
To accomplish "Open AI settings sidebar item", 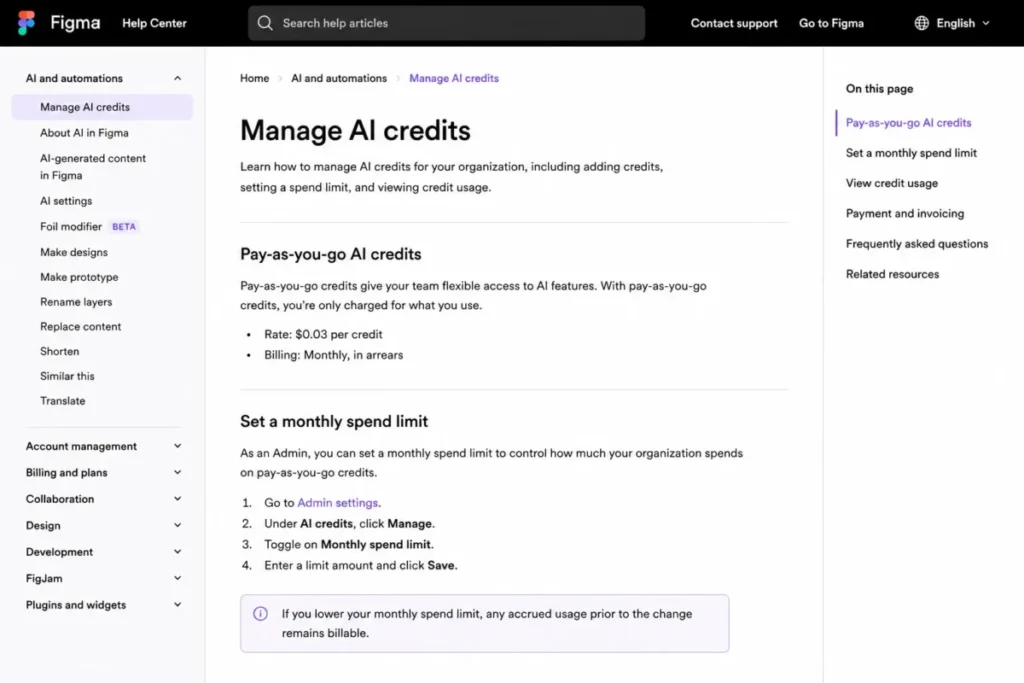I will (x=66, y=201).
